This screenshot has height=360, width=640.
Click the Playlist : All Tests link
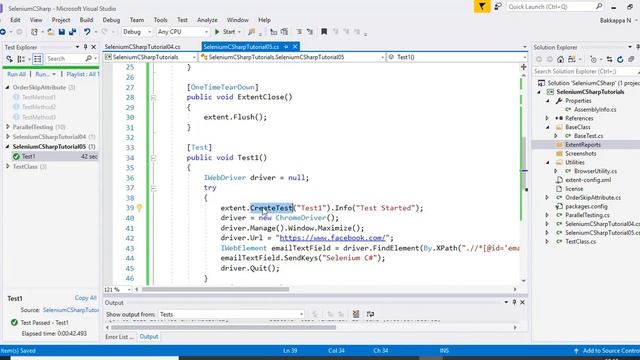coord(82,74)
